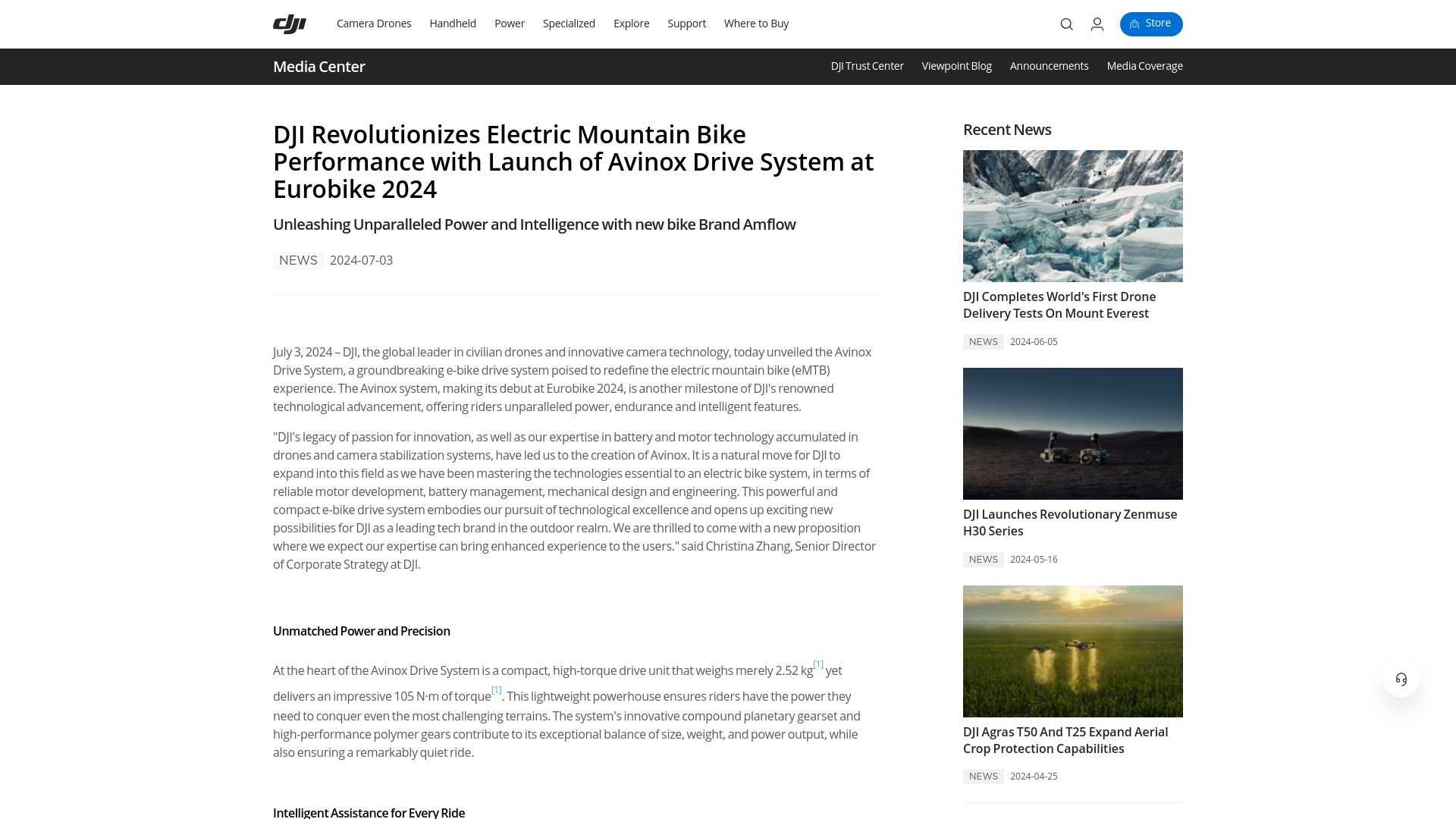Click the date 2024-05-16
Viewport: 1456px width, 819px height.
click(1034, 560)
